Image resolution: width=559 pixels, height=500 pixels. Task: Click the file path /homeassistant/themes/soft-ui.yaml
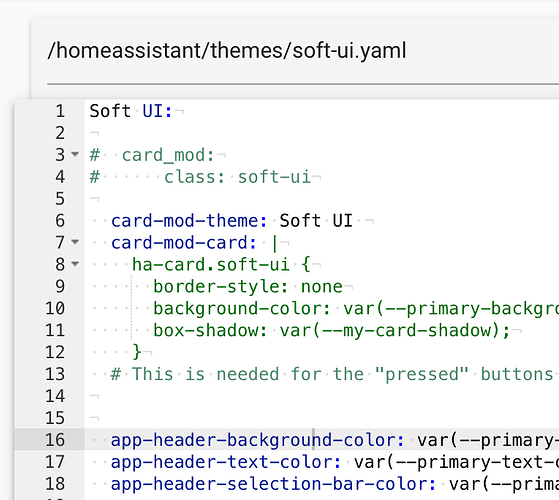[227, 51]
